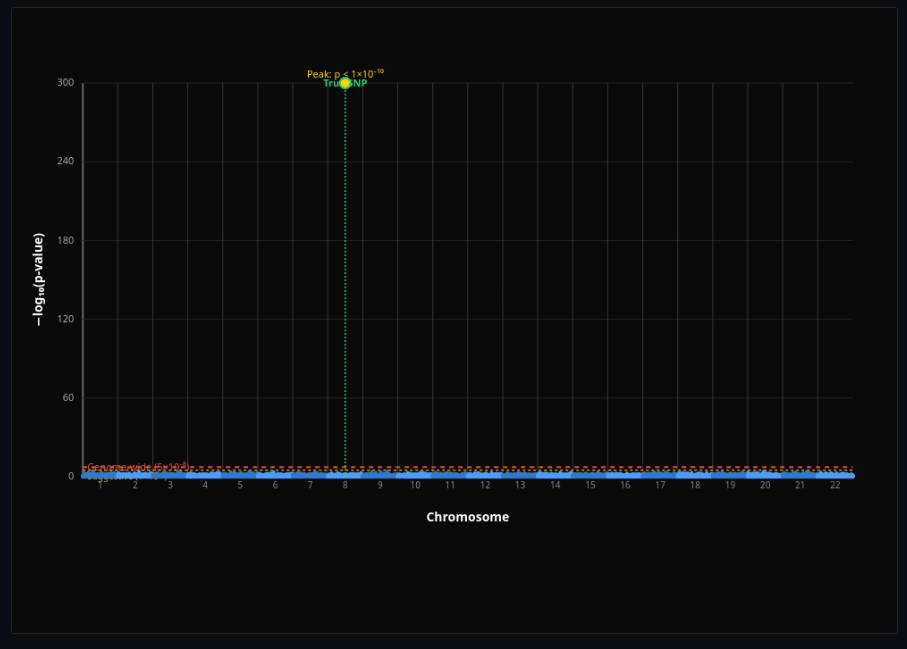Click chromosome 12 axis label

tap(485, 485)
